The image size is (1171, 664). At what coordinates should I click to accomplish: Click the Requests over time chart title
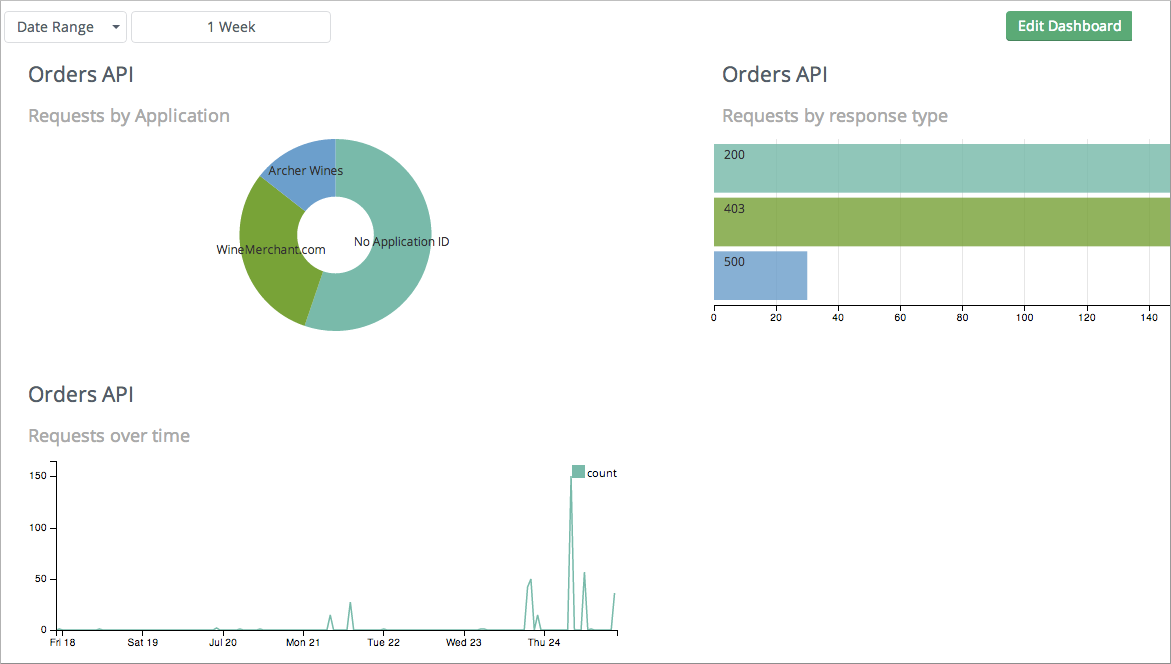(109, 435)
